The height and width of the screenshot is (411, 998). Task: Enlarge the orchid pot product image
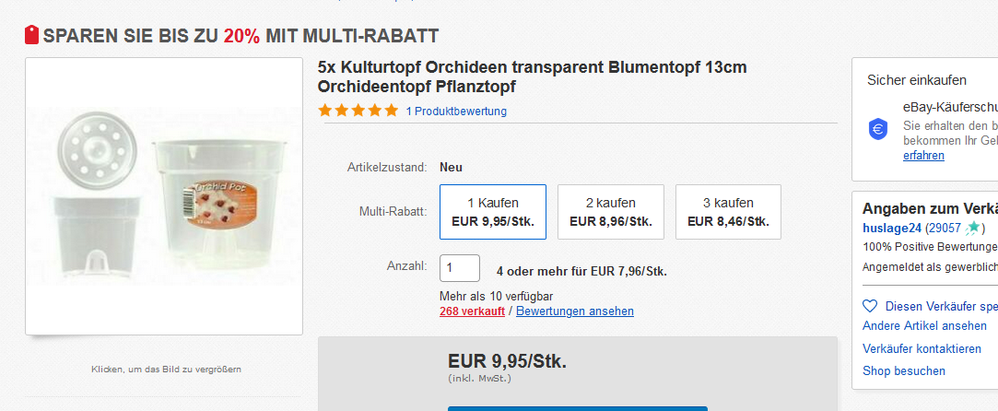click(x=164, y=196)
